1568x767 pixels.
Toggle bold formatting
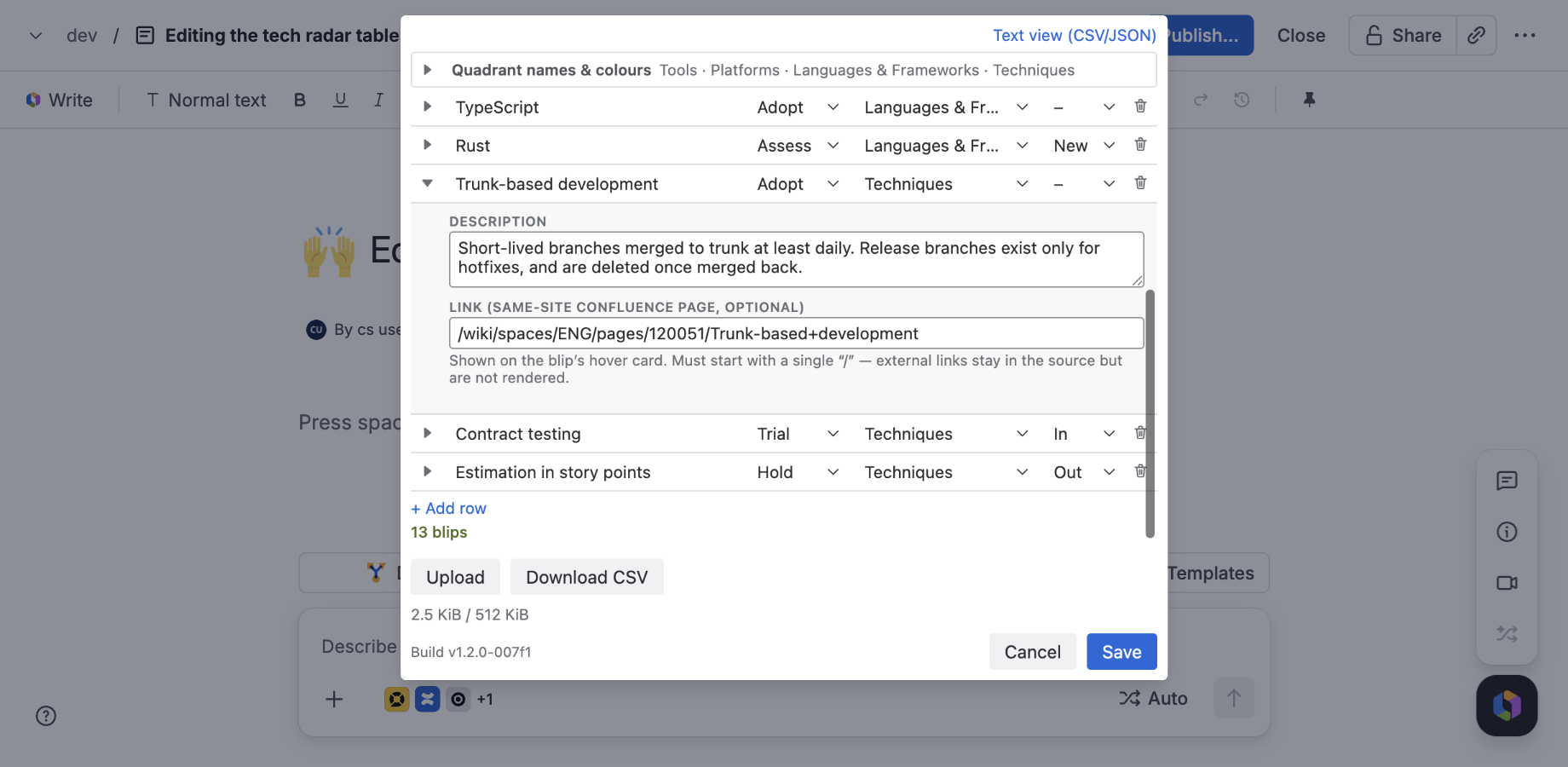[x=300, y=100]
